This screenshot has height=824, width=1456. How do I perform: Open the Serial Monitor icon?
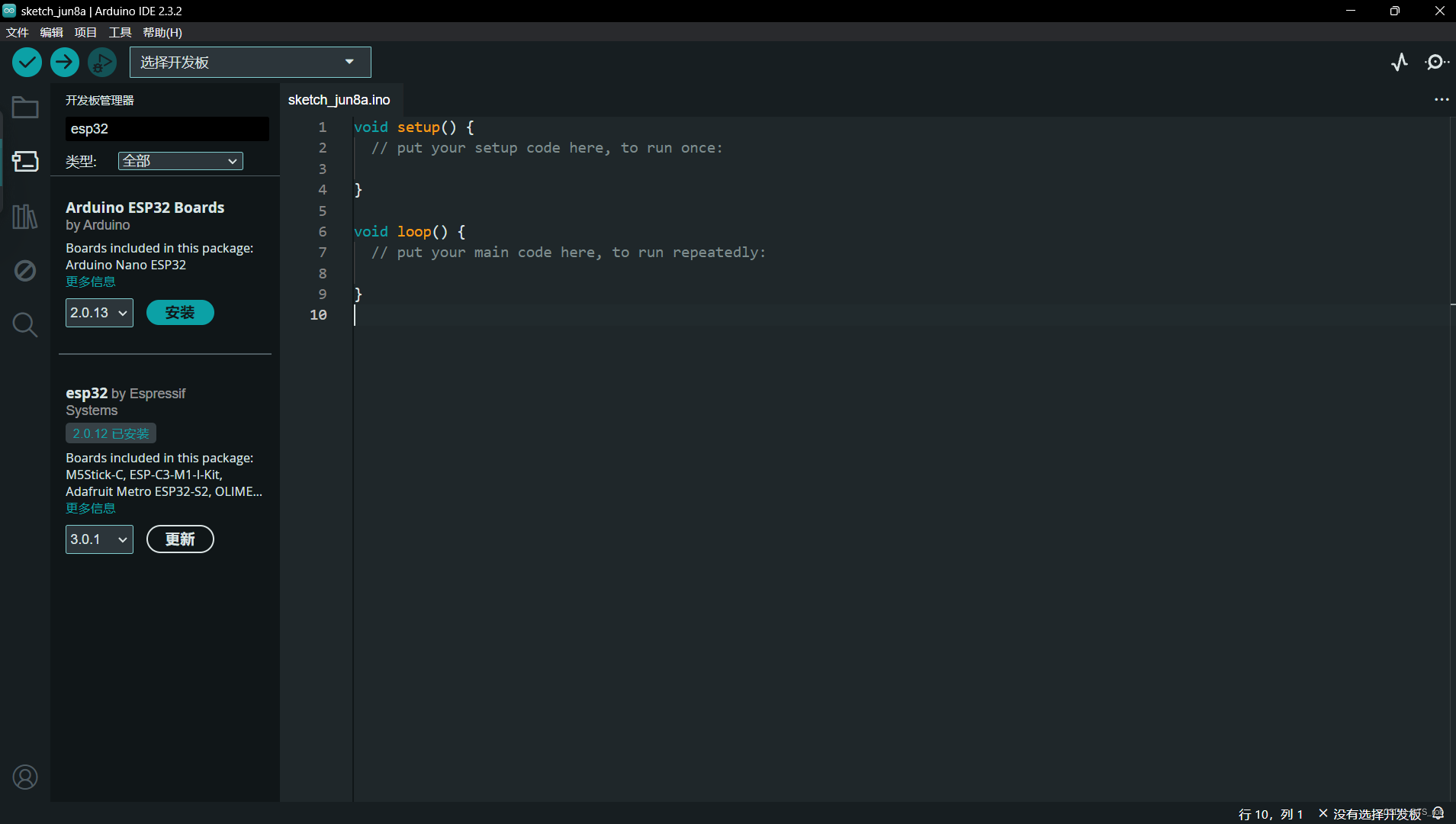pyautogui.click(x=1436, y=62)
